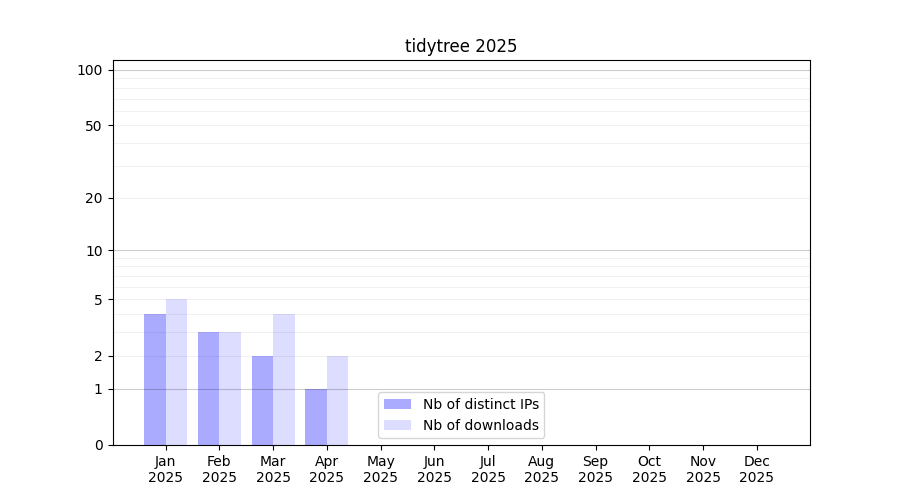Click the 'Jan 2025' x-axis label
Screen dimensions: 900x500
pos(165,469)
